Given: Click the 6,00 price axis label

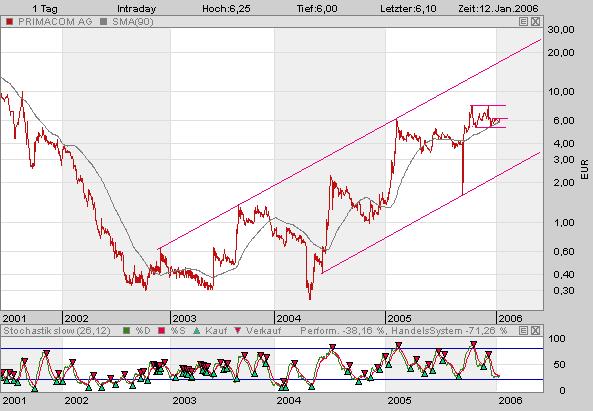Looking at the screenshot, I should click(x=564, y=121).
